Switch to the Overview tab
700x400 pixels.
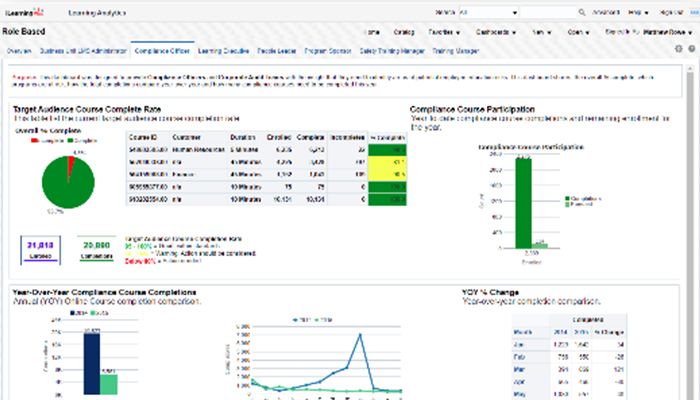click(18, 49)
